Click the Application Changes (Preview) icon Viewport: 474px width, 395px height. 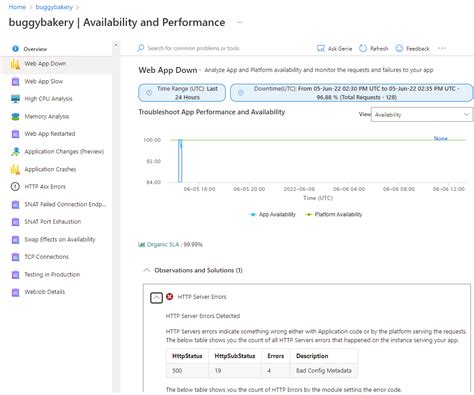tap(15, 152)
